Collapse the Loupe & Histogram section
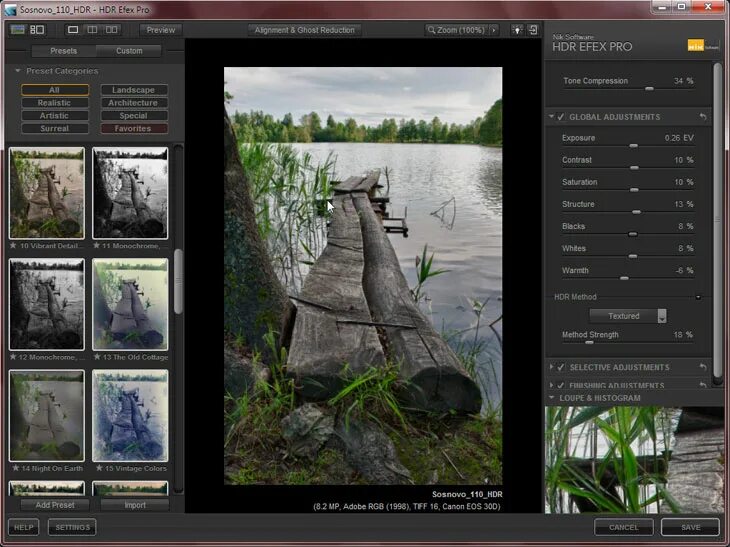730x547 pixels. click(551, 398)
